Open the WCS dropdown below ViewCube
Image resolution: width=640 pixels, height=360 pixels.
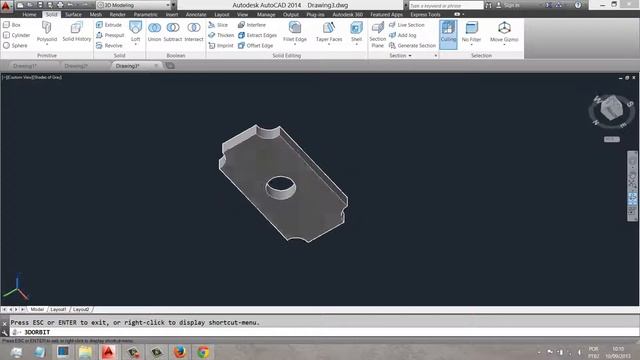[x=611, y=139]
